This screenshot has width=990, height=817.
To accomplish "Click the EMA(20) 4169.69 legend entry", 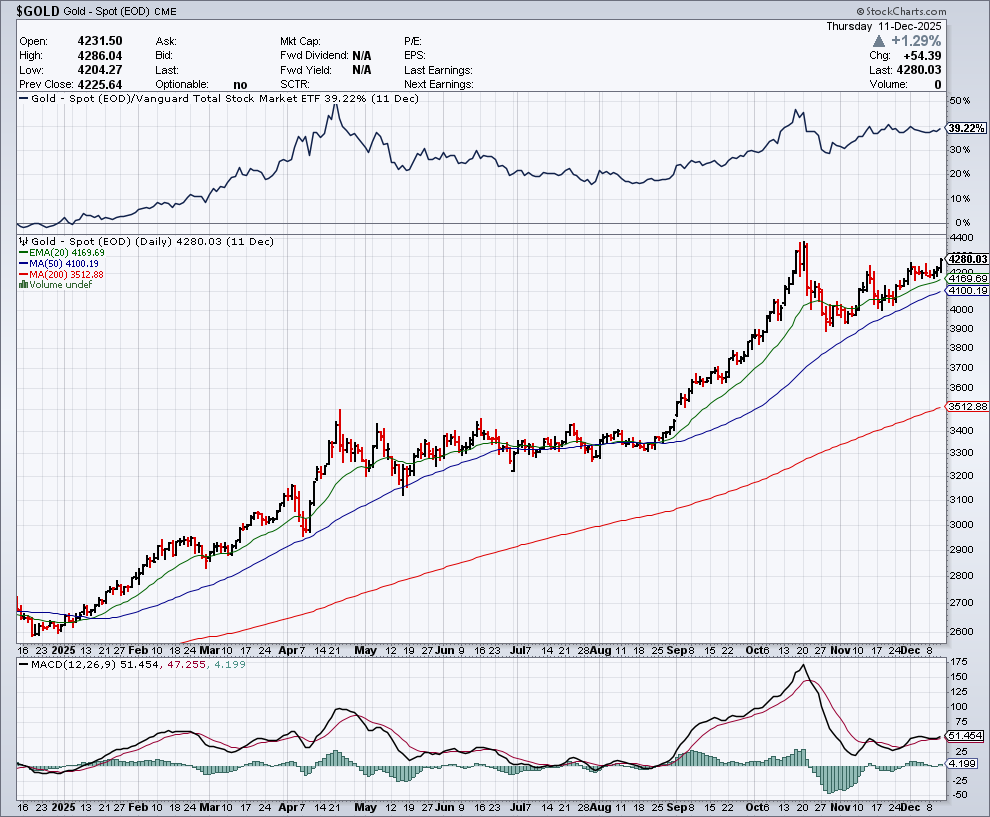I will coord(61,253).
